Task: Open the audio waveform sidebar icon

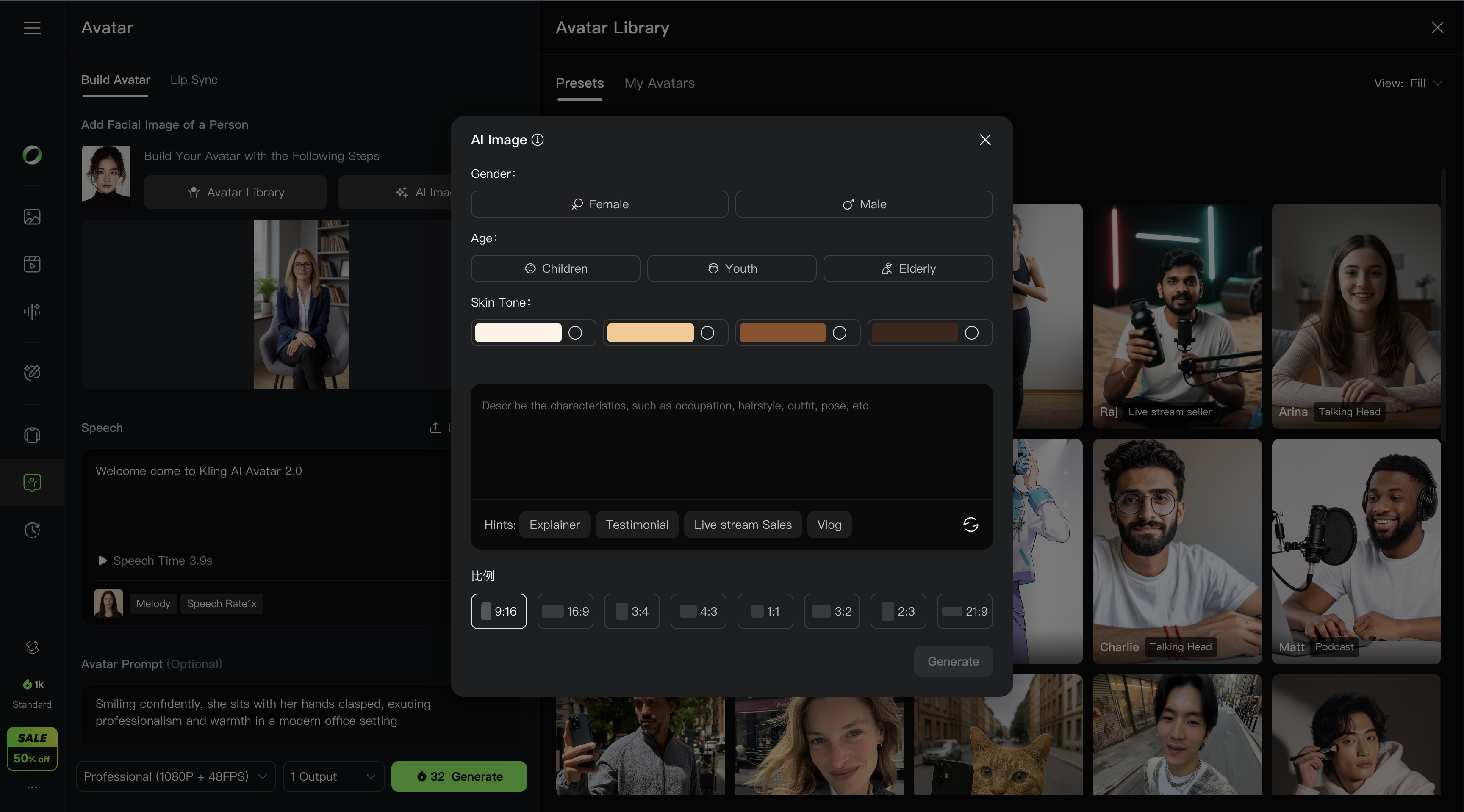Action: (x=32, y=311)
